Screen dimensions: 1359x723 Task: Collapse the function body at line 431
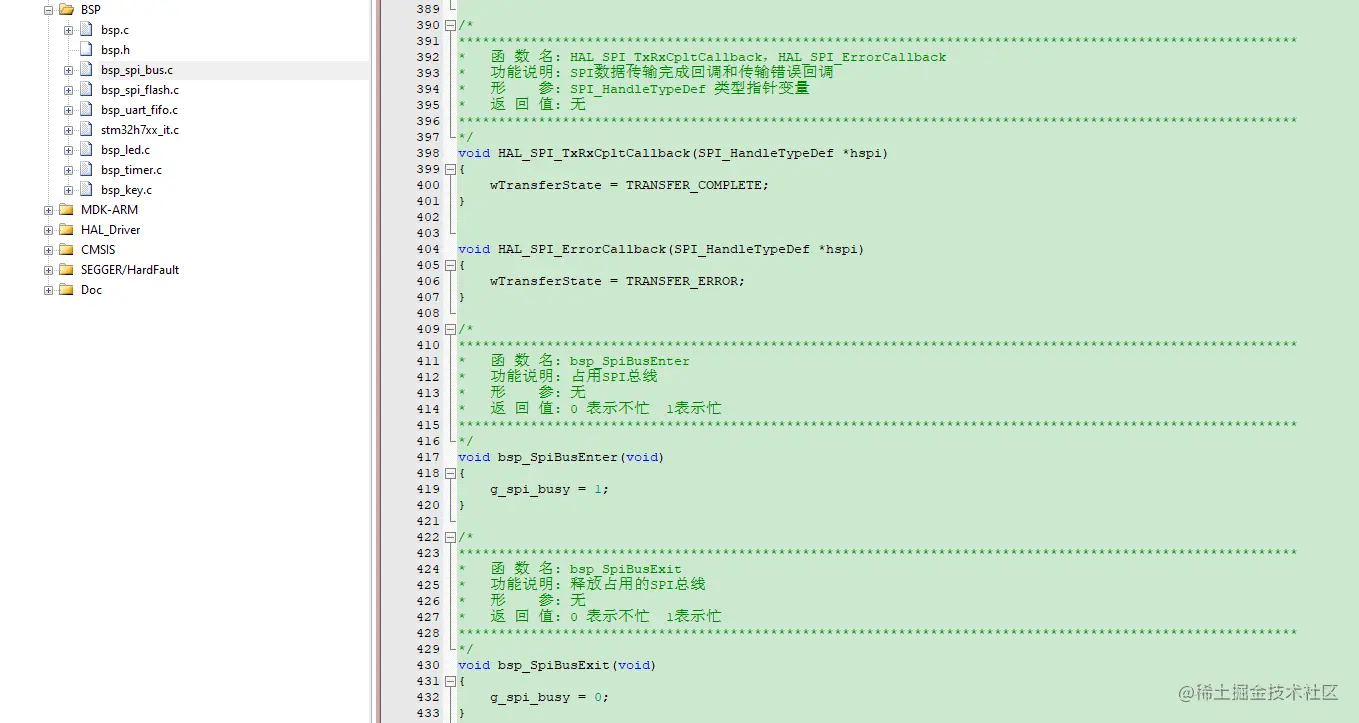450,681
